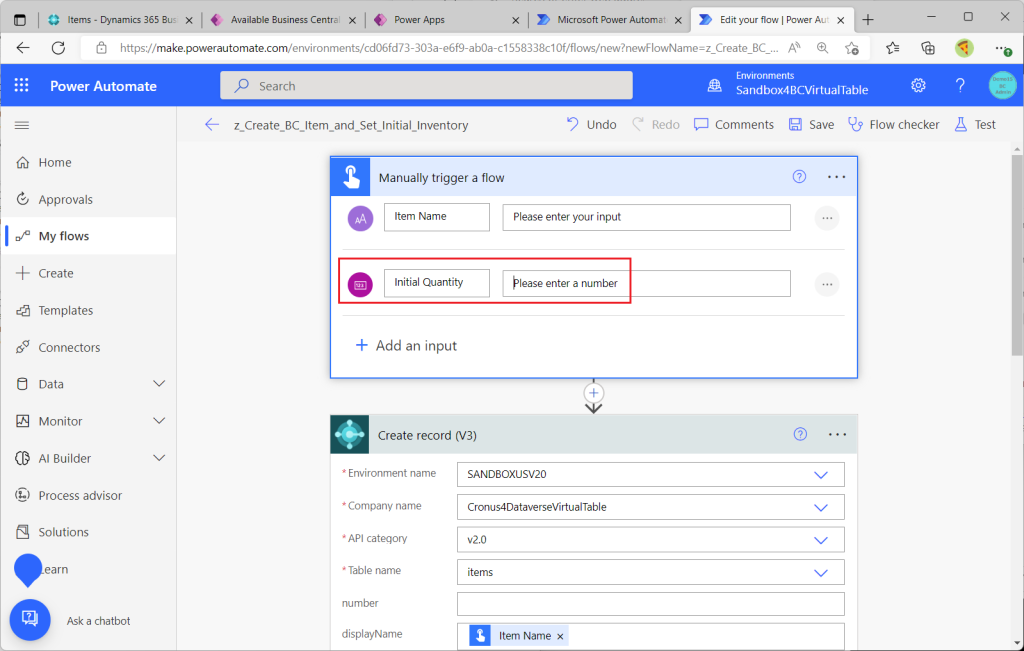The height and width of the screenshot is (651, 1024).
Task: Open the Manually trigger a flow options menu
Action: coord(837,177)
